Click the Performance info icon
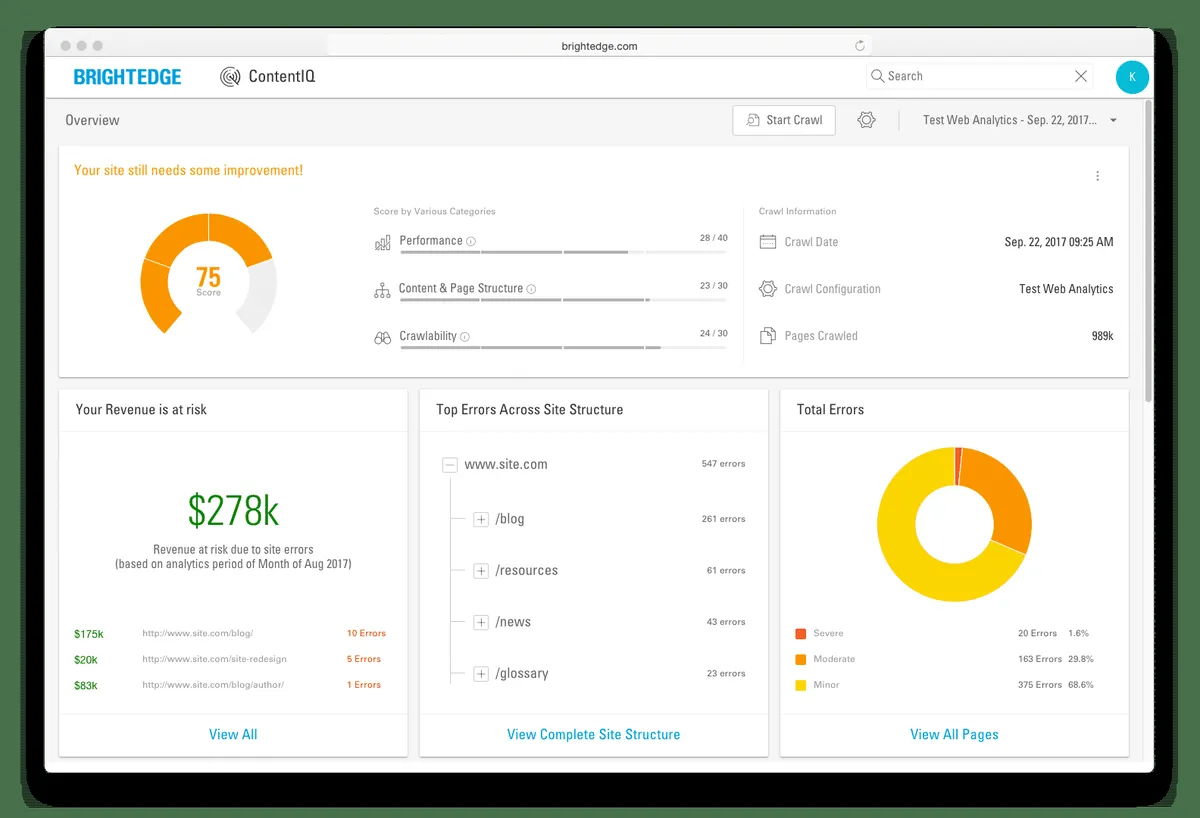The height and width of the screenshot is (818, 1200). [x=471, y=241]
